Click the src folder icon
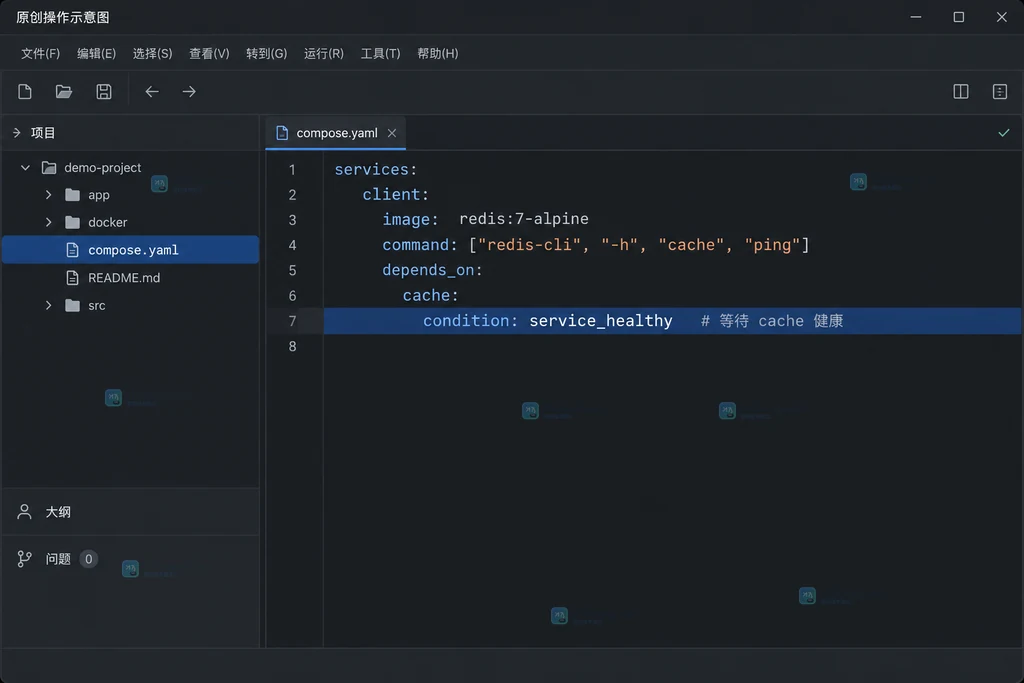The height and width of the screenshot is (683, 1024). pos(72,306)
